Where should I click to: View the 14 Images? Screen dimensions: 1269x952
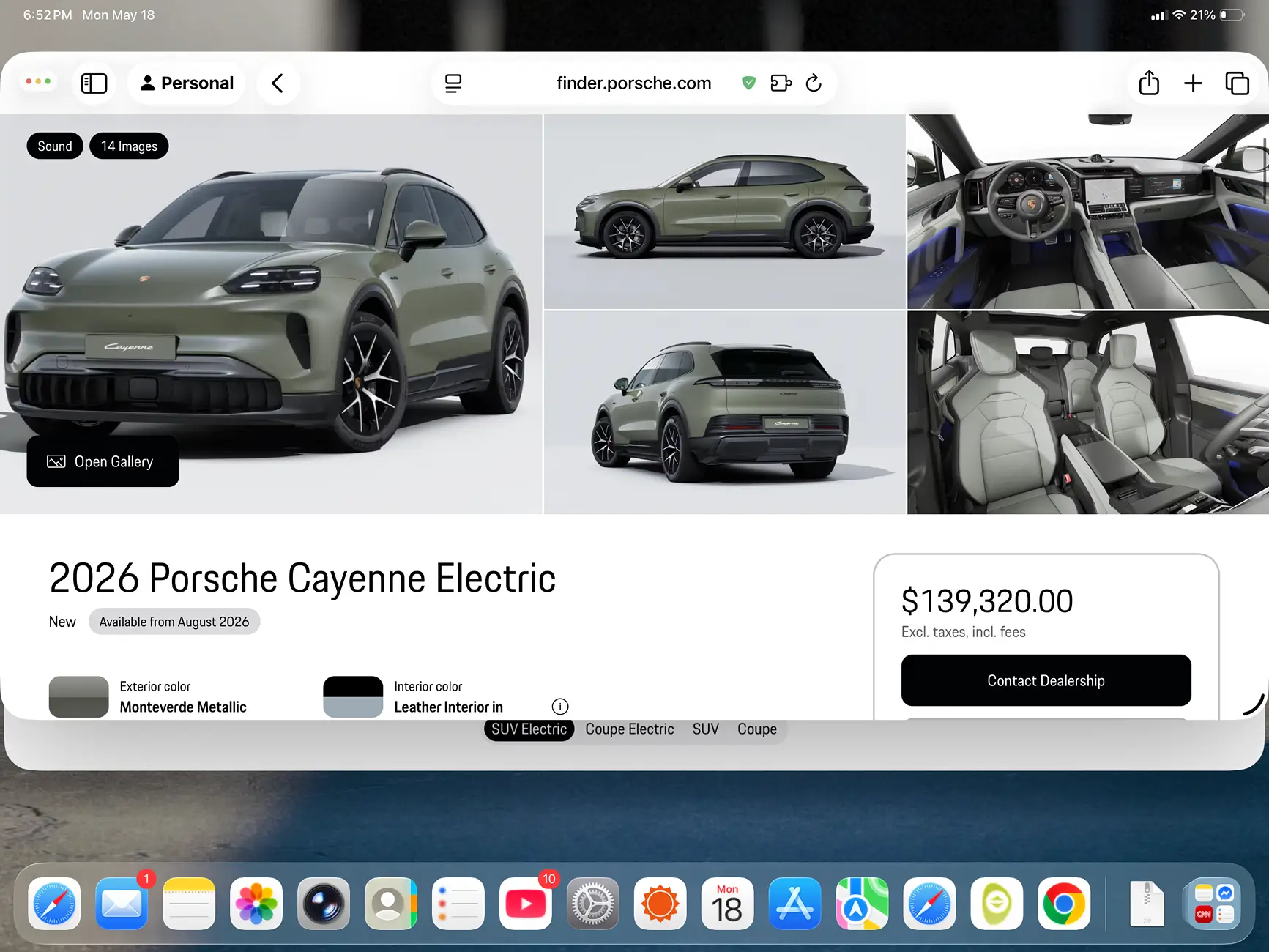click(x=129, y=146)
